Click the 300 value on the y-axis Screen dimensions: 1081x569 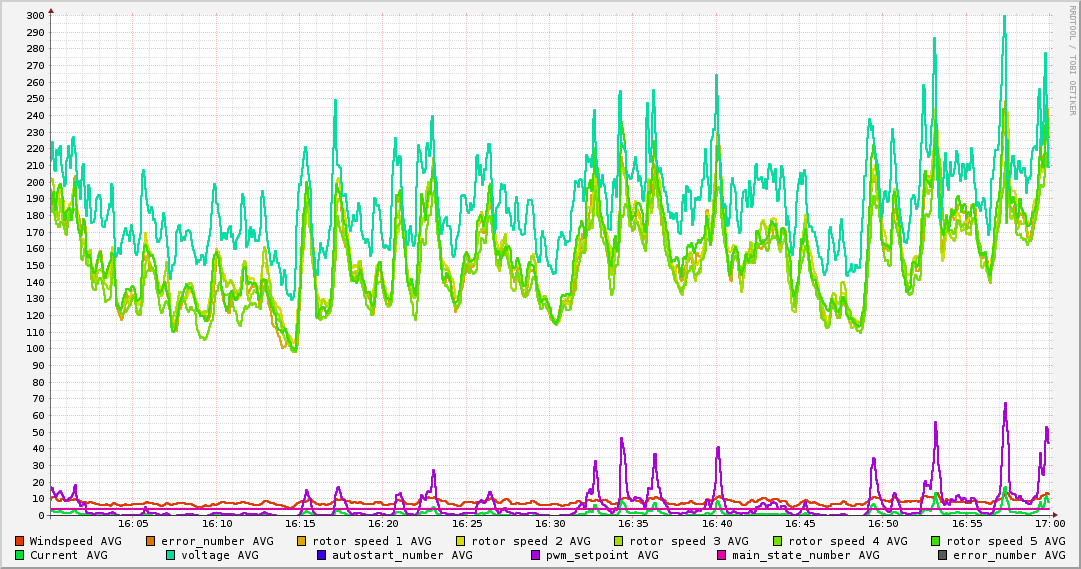[34, 16]
